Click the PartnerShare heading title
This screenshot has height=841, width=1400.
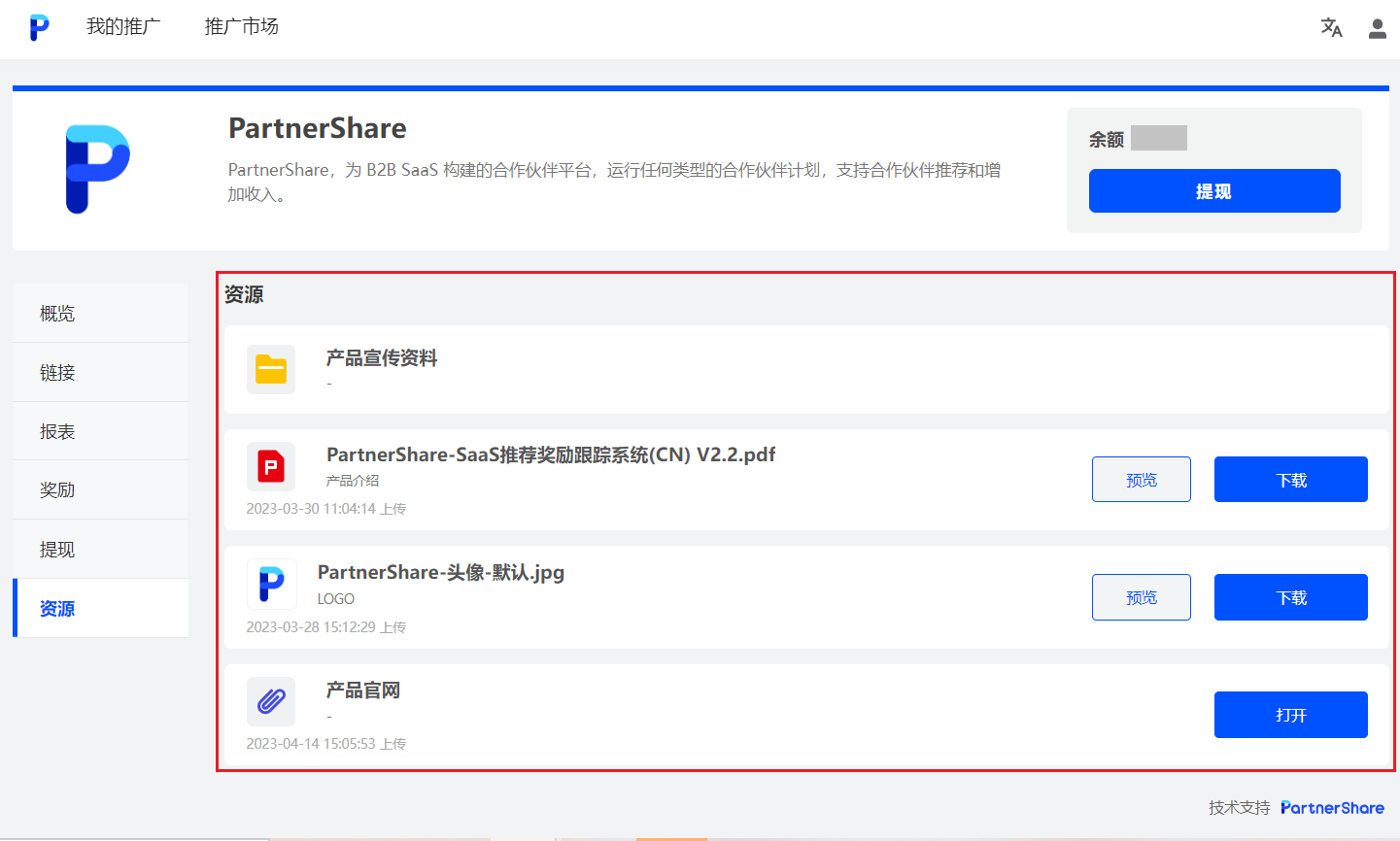tap(318, 128)
